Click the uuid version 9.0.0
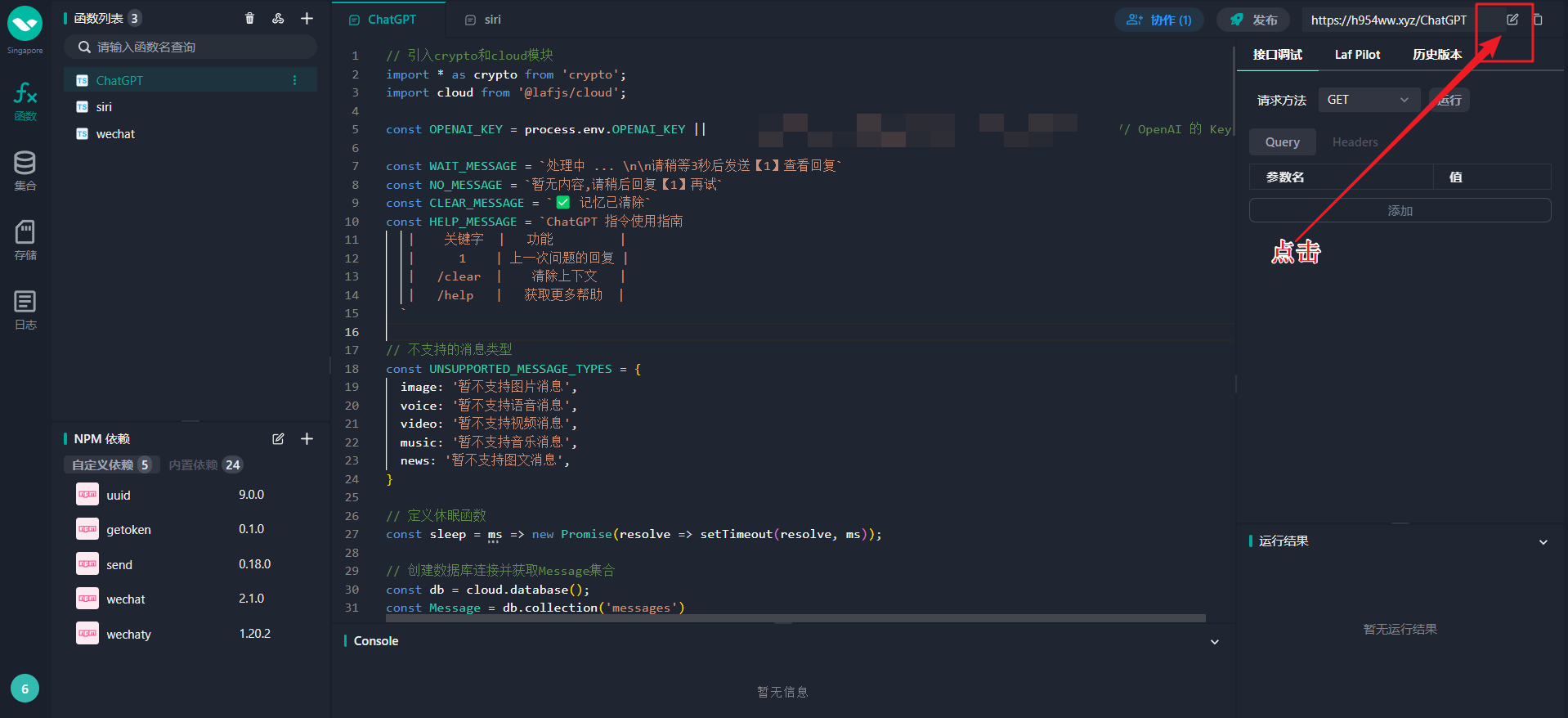 point(251,495)
